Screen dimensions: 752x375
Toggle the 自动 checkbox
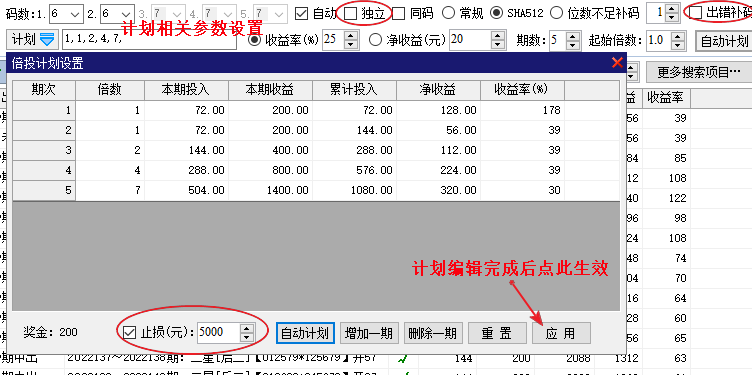[x=302, y=13]
